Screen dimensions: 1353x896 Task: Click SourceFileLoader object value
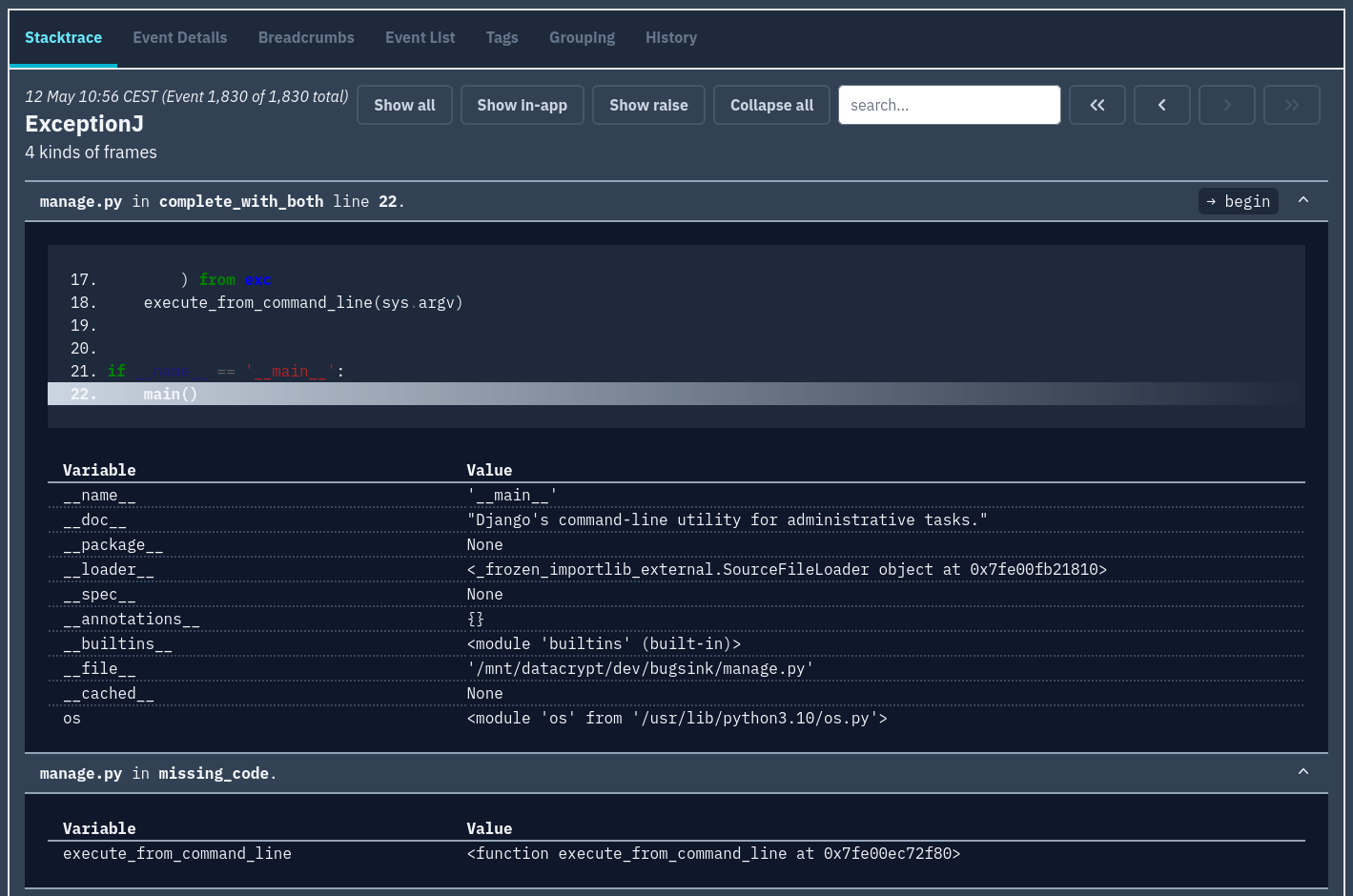coord(787,569)
